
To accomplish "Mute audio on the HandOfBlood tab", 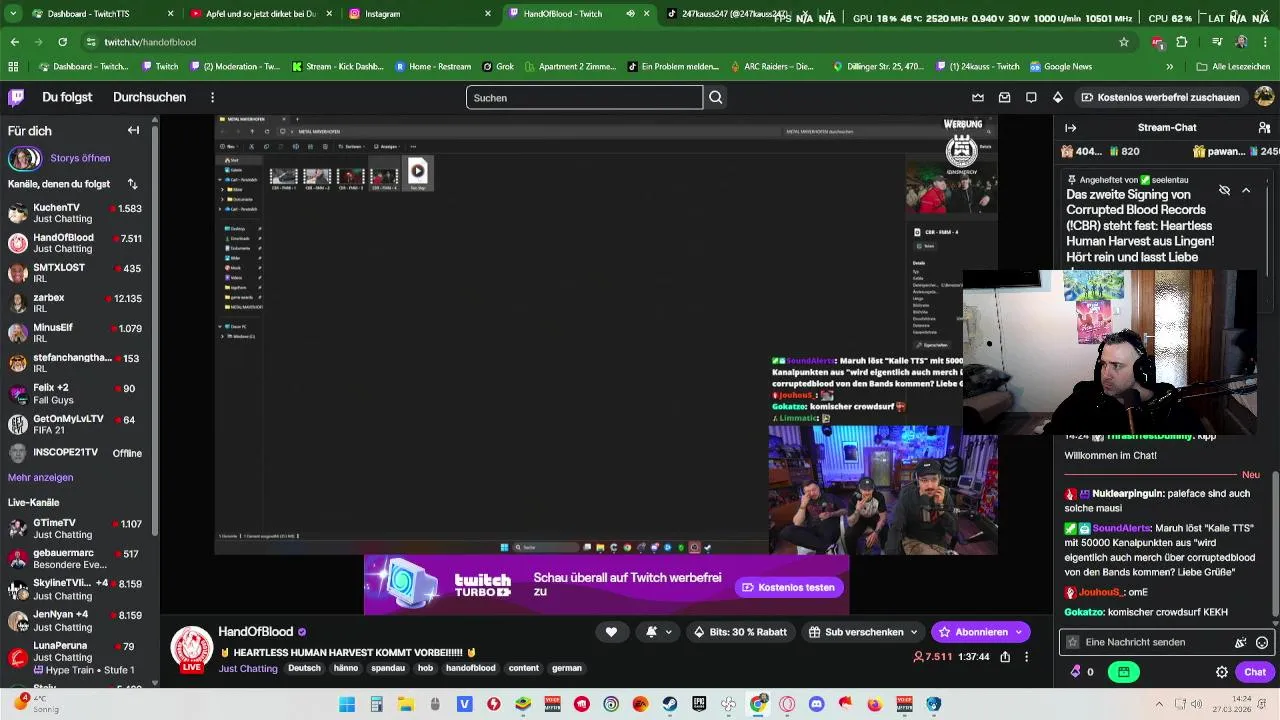I will coord(630,14).
